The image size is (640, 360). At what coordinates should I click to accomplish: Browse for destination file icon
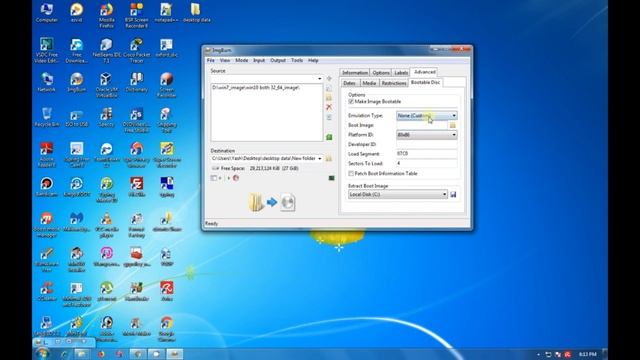(329, 158)
